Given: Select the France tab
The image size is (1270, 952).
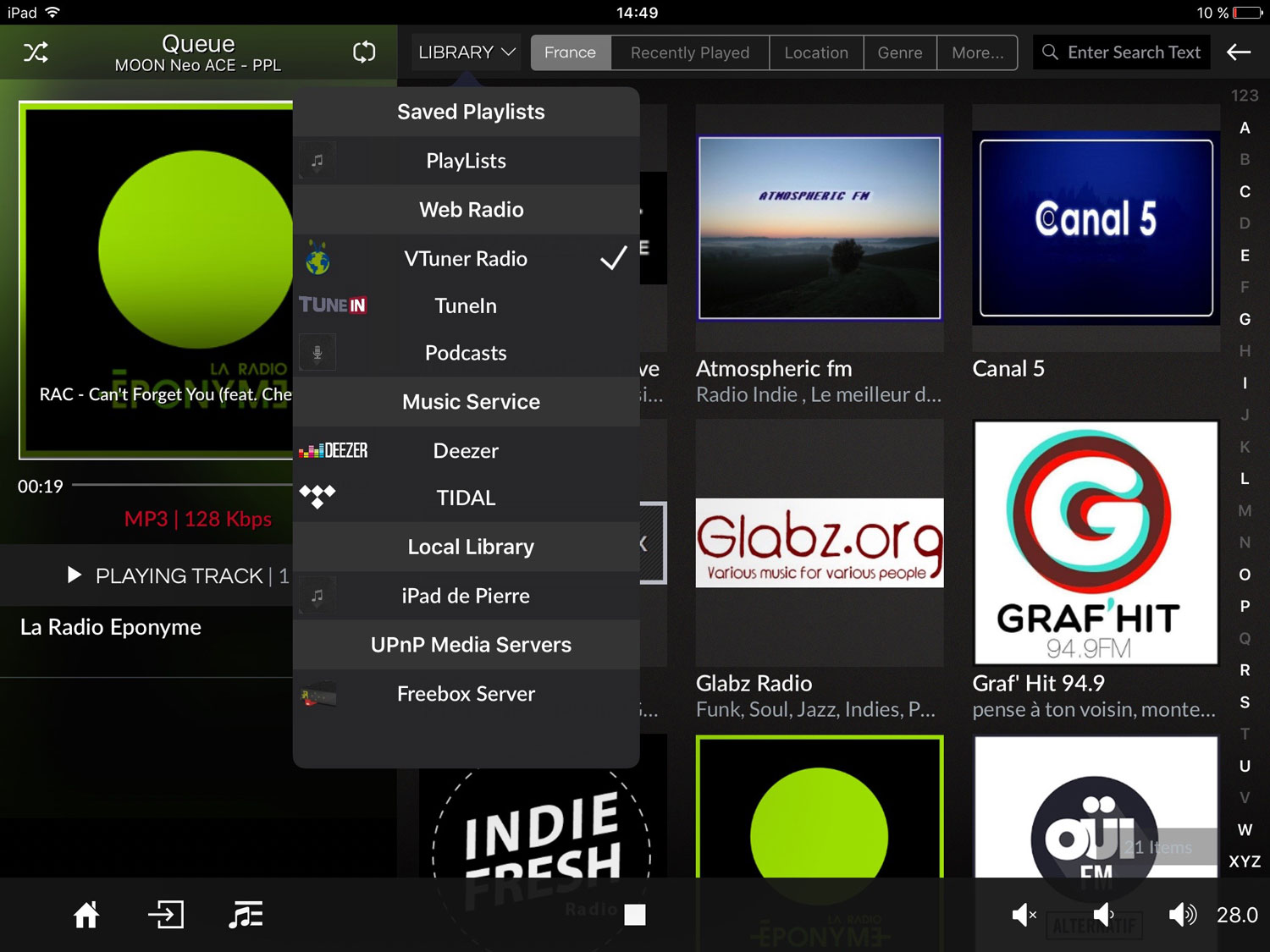Looking at the screenshot, I should tap(571, 52).
